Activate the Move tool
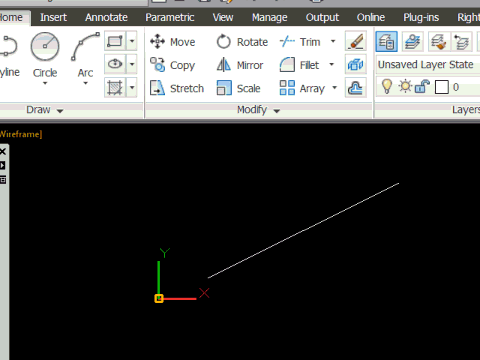Image resolution: width=480 pixels, height=360 pixels. pyautogui.click(x=173, y=42)
